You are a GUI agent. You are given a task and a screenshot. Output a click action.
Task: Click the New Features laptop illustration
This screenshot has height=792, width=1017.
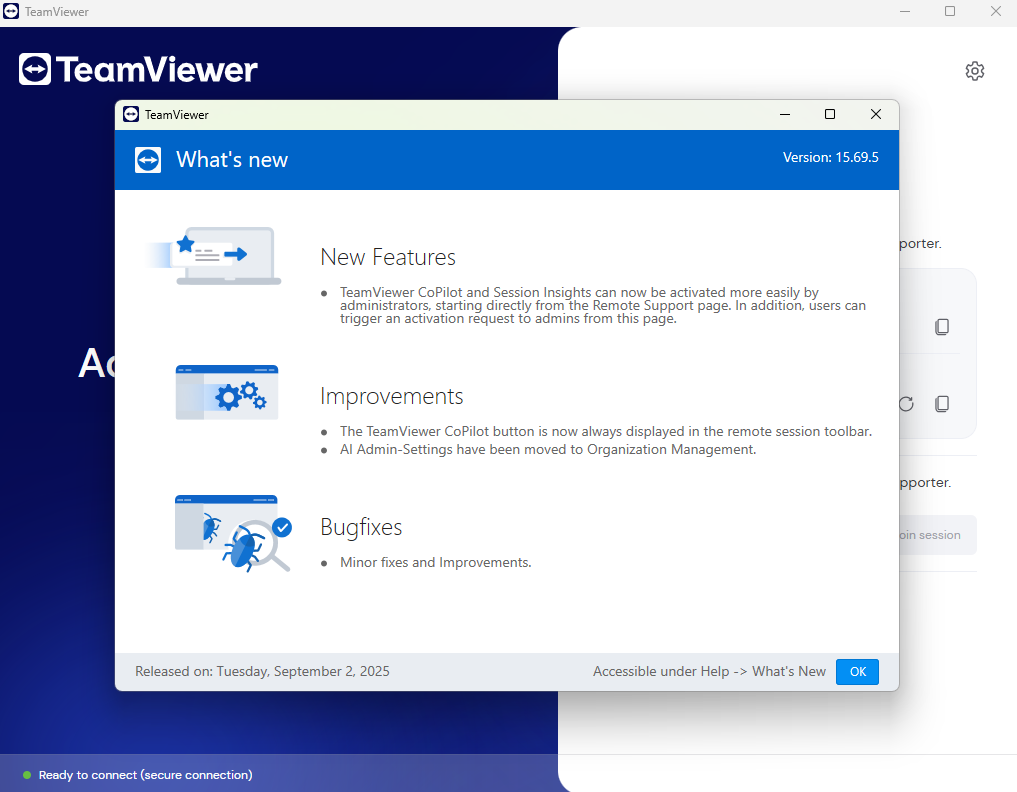pos(214,256)
